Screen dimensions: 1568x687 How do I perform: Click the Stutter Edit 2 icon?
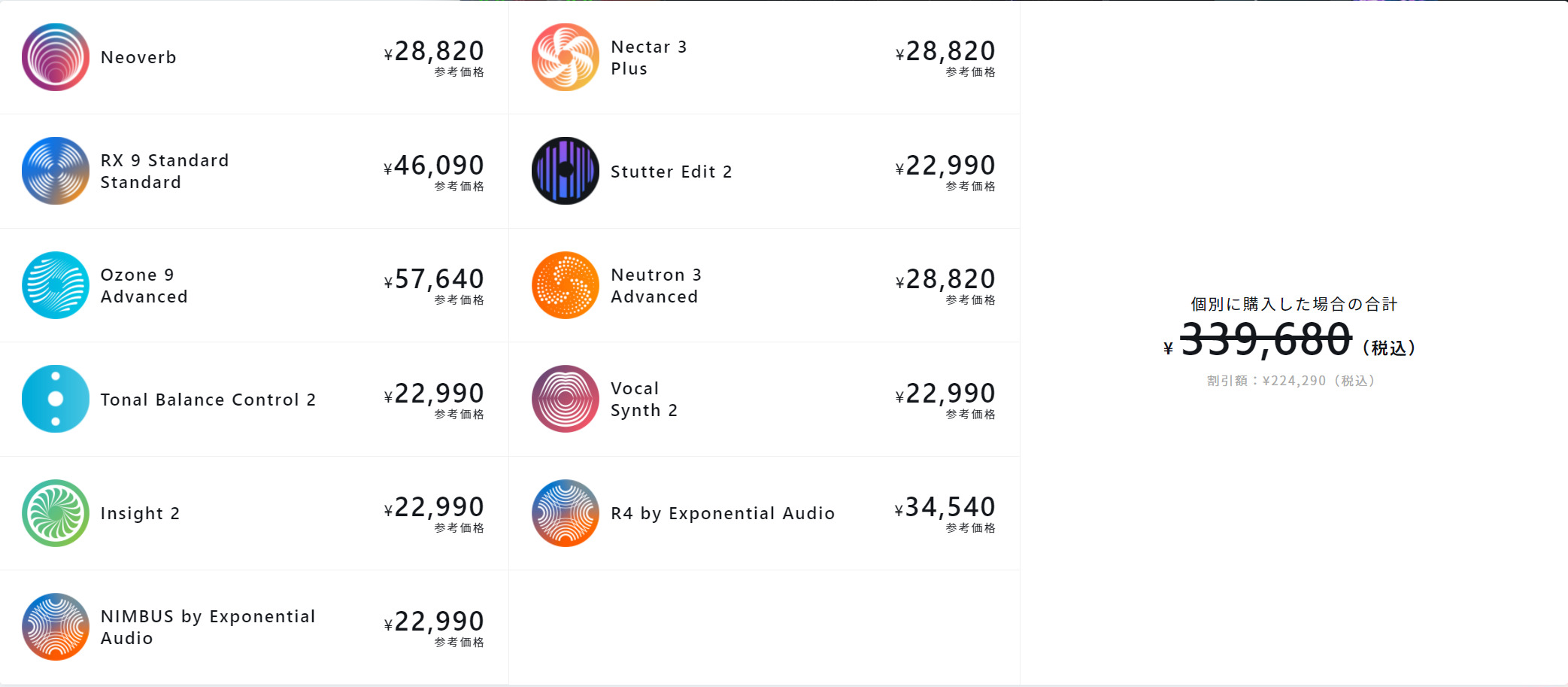click(566, 171)
